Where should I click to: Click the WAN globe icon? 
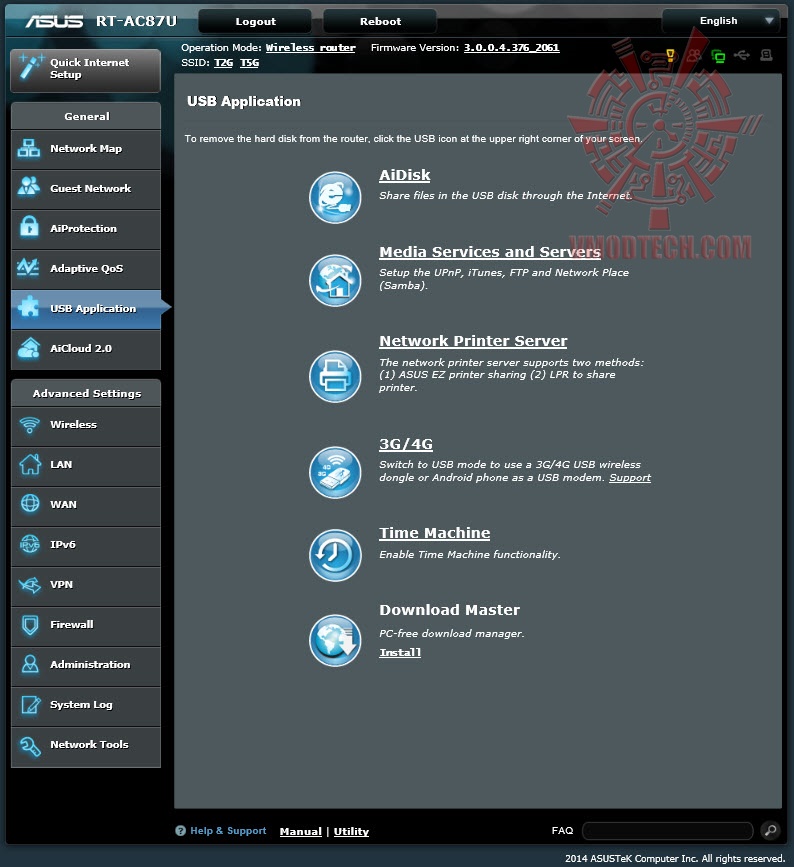(30, 504)
